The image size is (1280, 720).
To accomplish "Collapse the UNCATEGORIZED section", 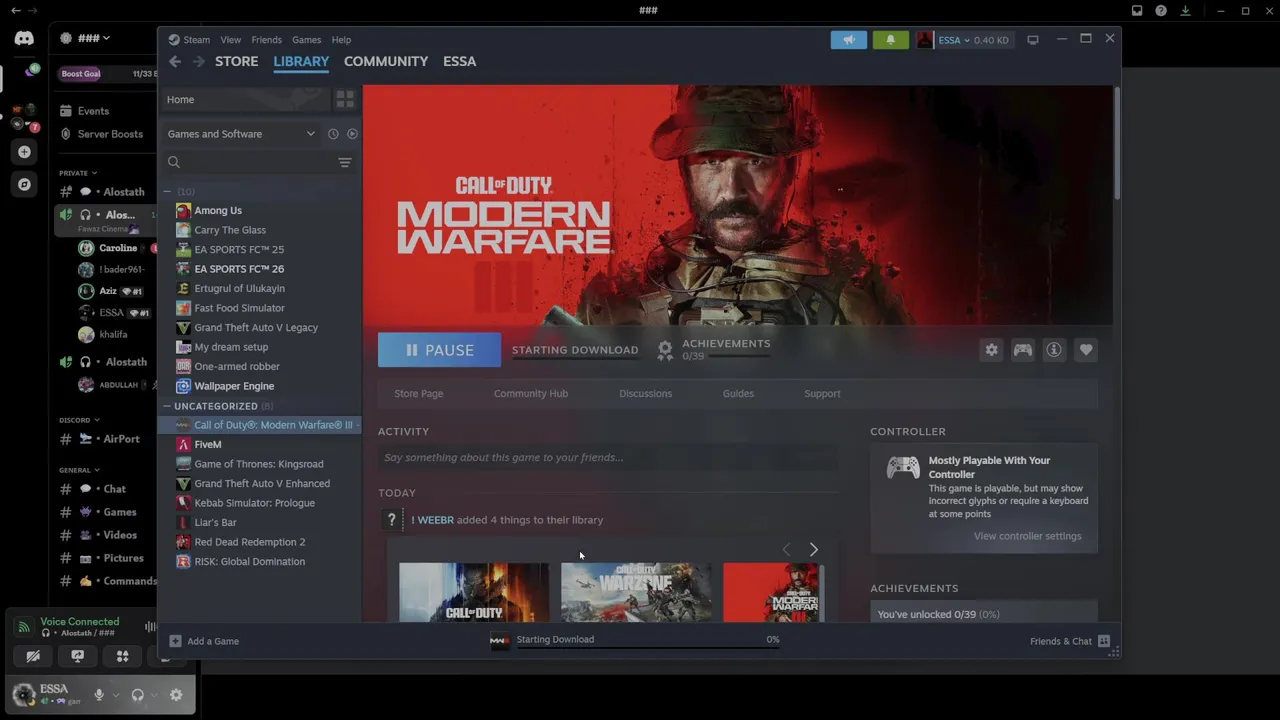I will click(x=167, y=406).
